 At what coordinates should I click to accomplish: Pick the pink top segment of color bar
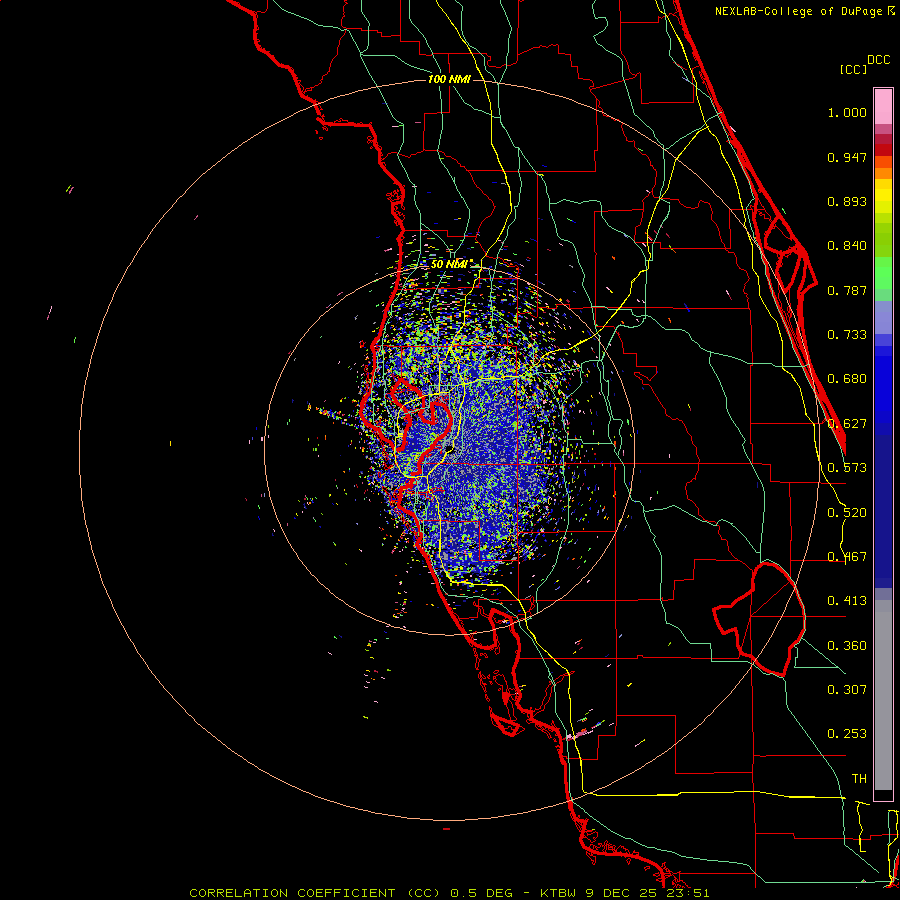click(883, 106)
